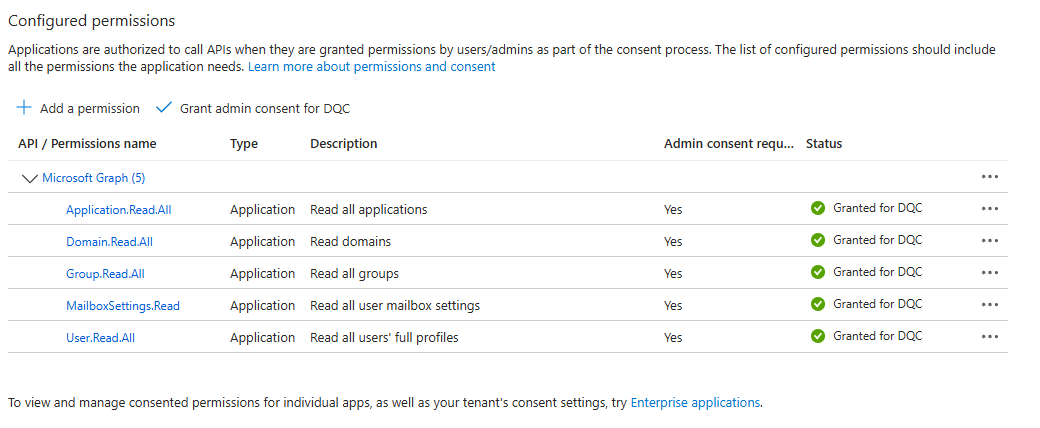Image resolution: width=1040 pixels, height=428 pixels.
Task: Open the Application.Read.All permission
Action: tap(119, 210)
